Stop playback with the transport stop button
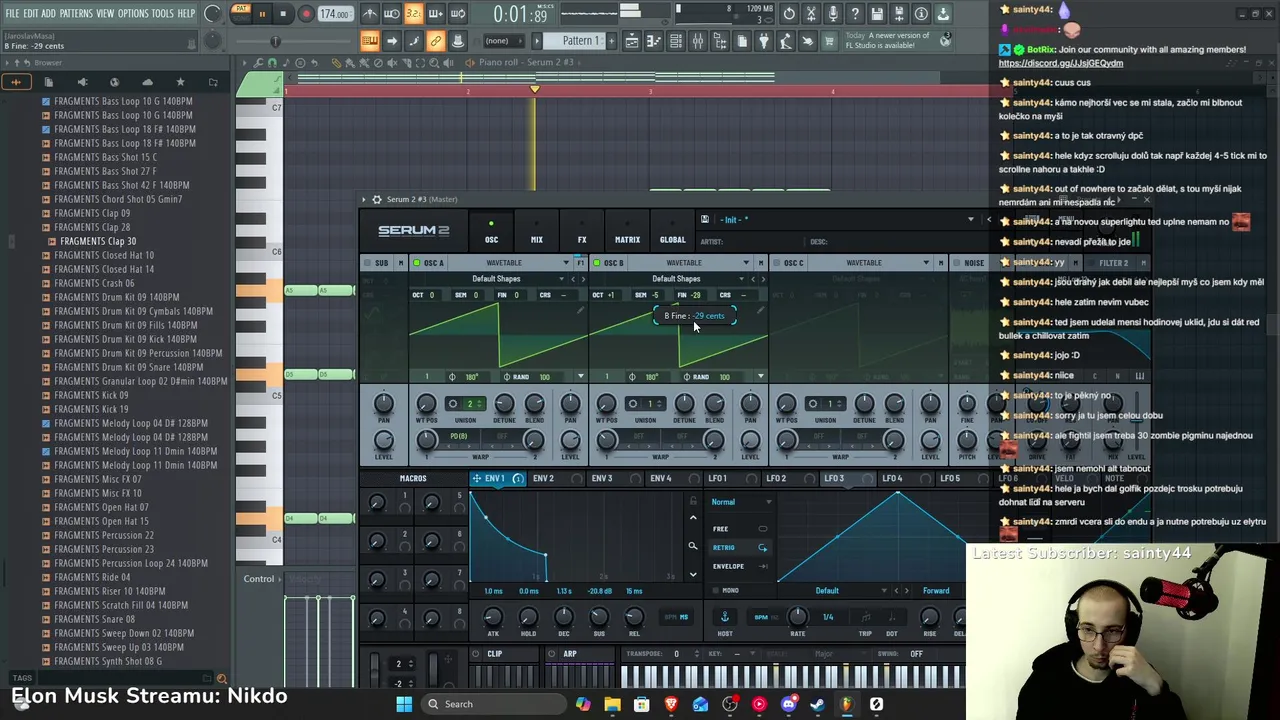The image size is (1280, 720). click(283, 14)
